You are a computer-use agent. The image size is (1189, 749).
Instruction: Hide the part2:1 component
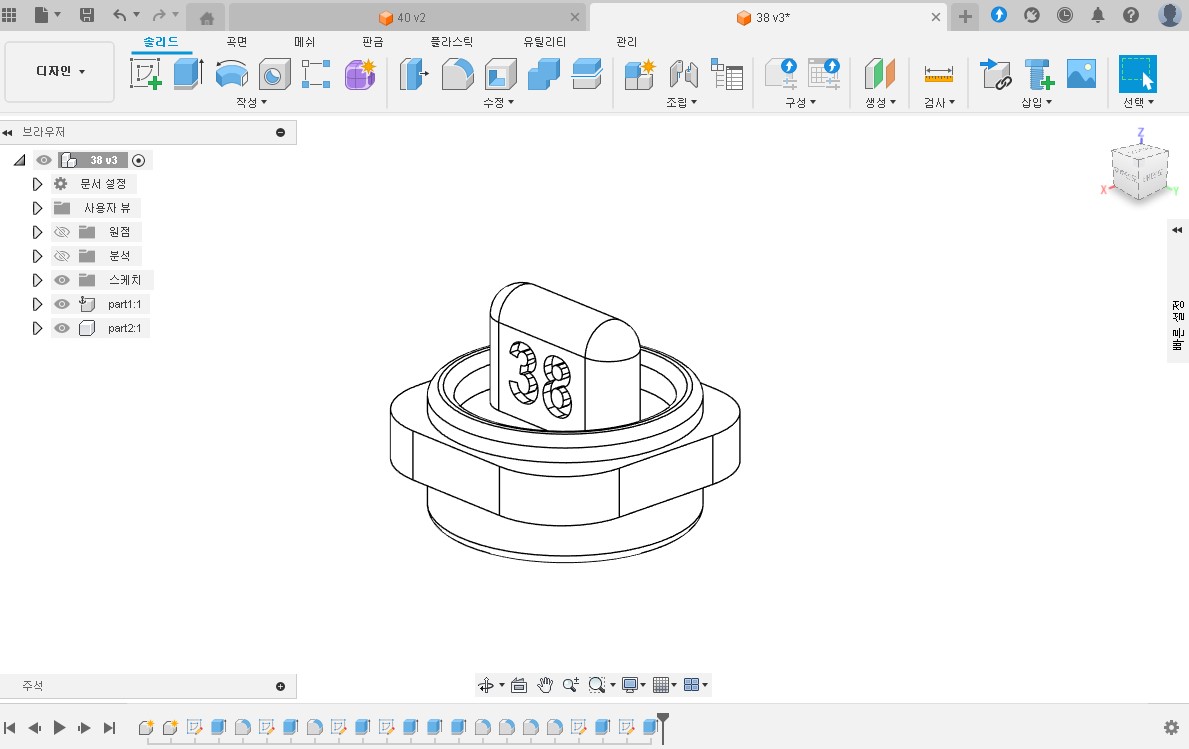point(62,328)
